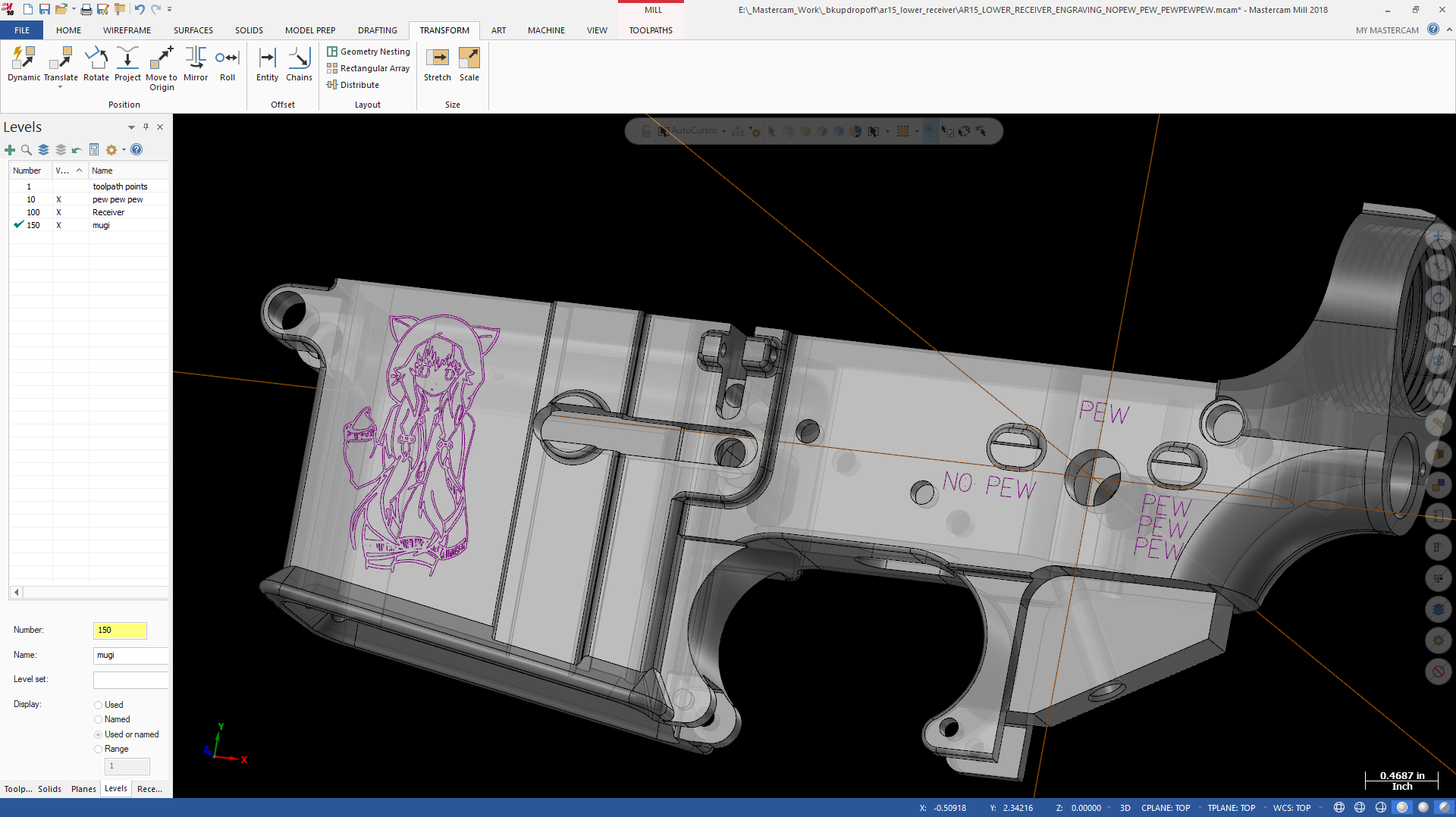Click the empty Level set field
1456x817 pixels.
click(130, 680)
